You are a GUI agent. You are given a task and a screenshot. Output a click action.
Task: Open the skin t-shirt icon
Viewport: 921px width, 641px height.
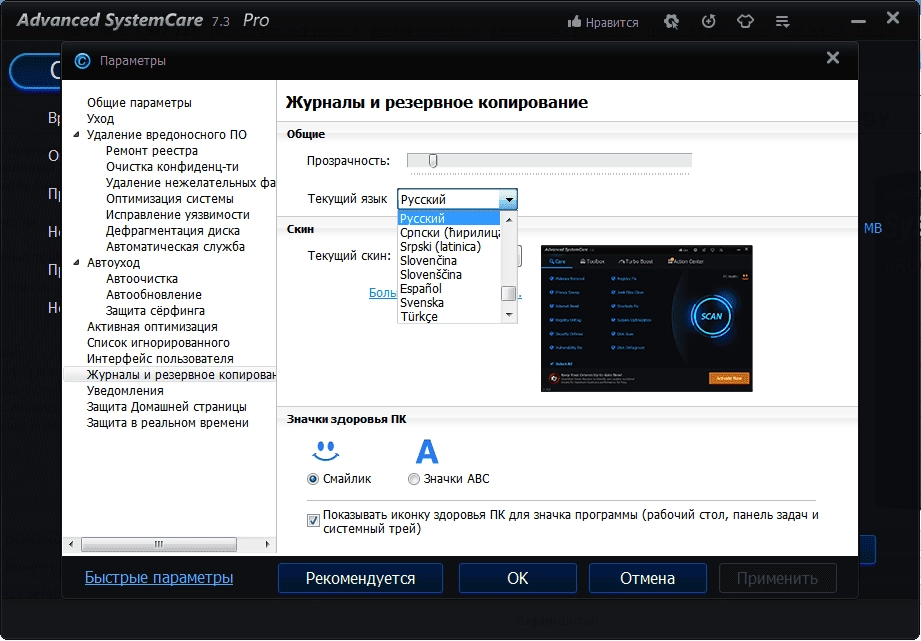tap(745, 22)
